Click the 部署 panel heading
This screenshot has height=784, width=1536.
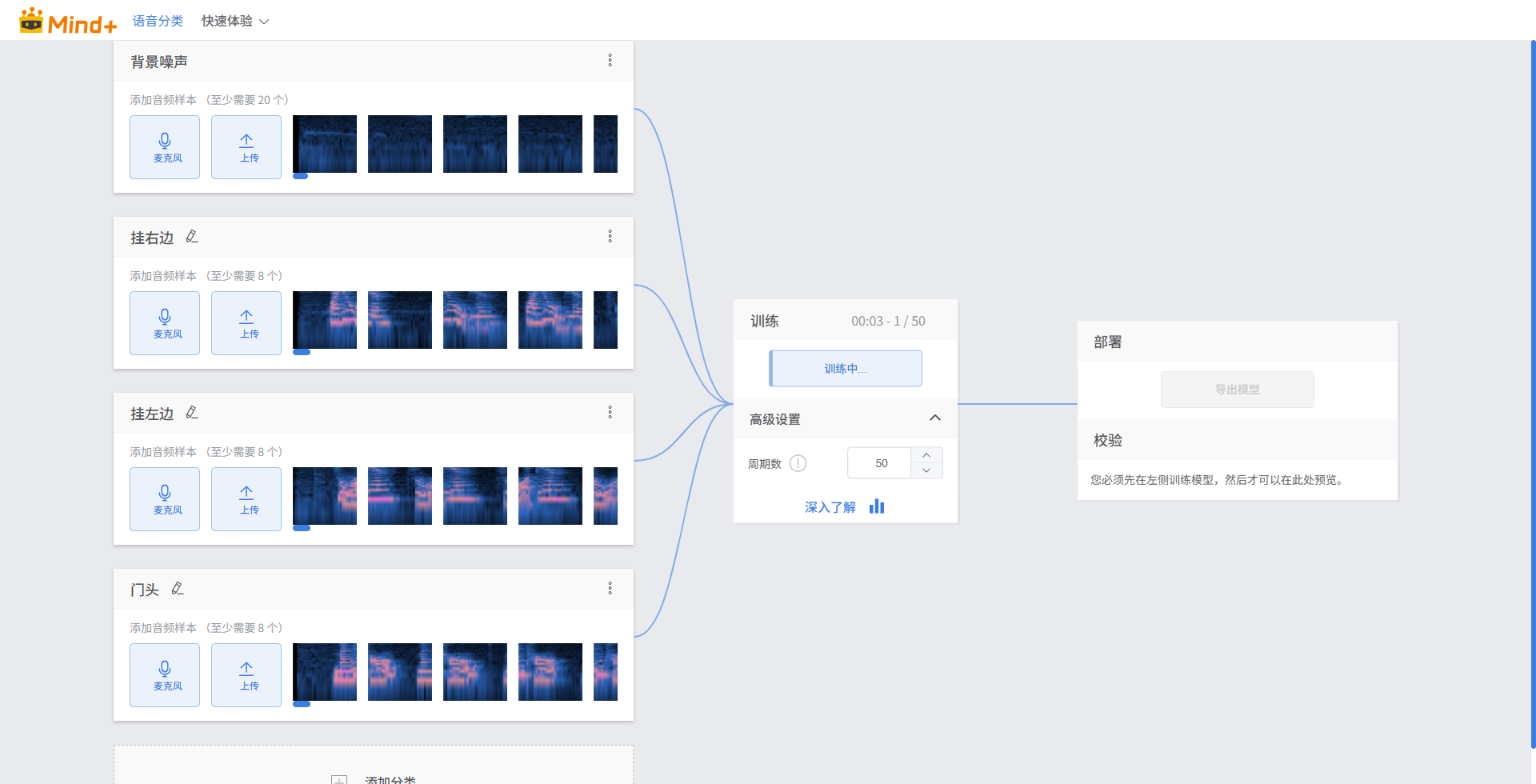point(1108,342)
